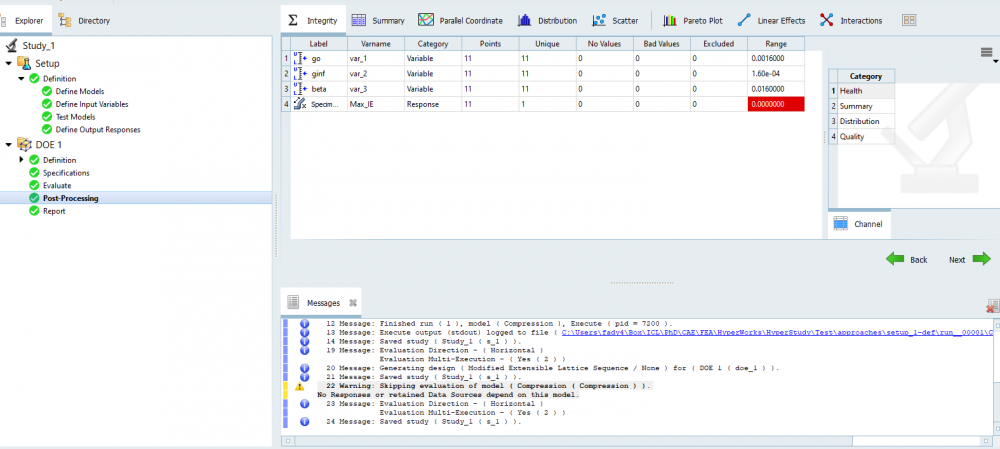Click the Evaluate green check icon

tap(34, 186)
